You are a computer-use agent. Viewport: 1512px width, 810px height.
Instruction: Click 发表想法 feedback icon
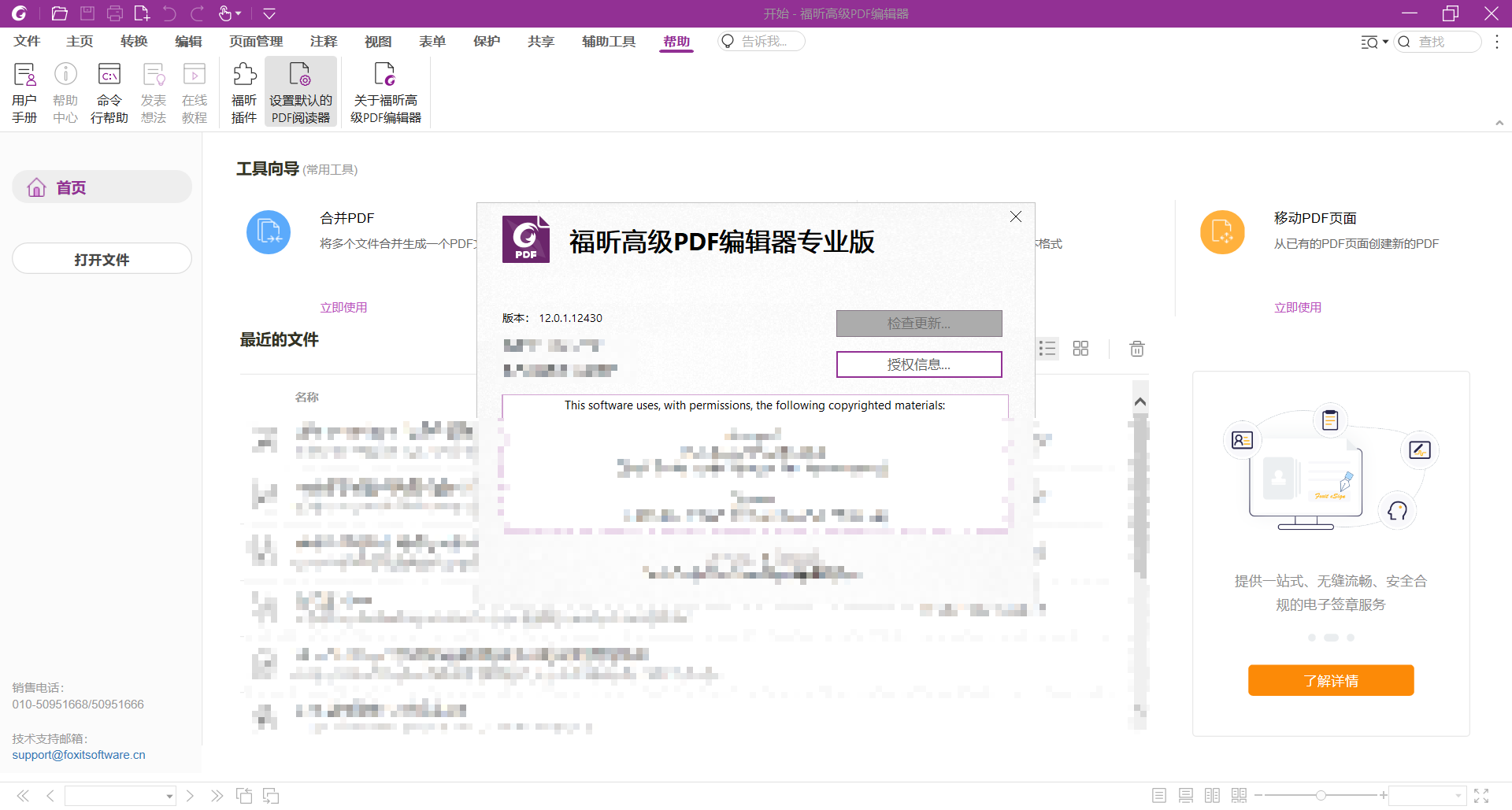point(154,92)
